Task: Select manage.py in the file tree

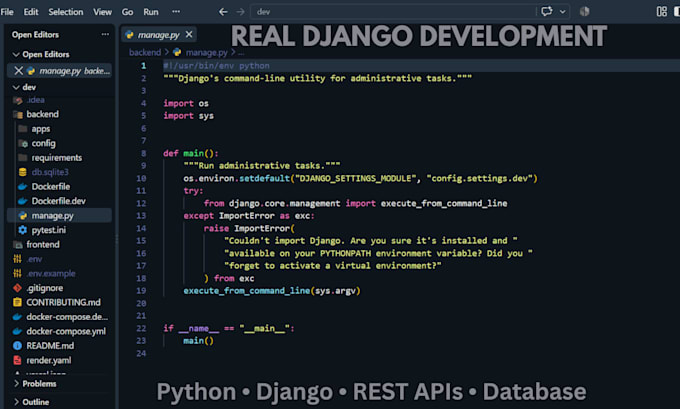Action: pyautogui.click(x=59, y=216)
